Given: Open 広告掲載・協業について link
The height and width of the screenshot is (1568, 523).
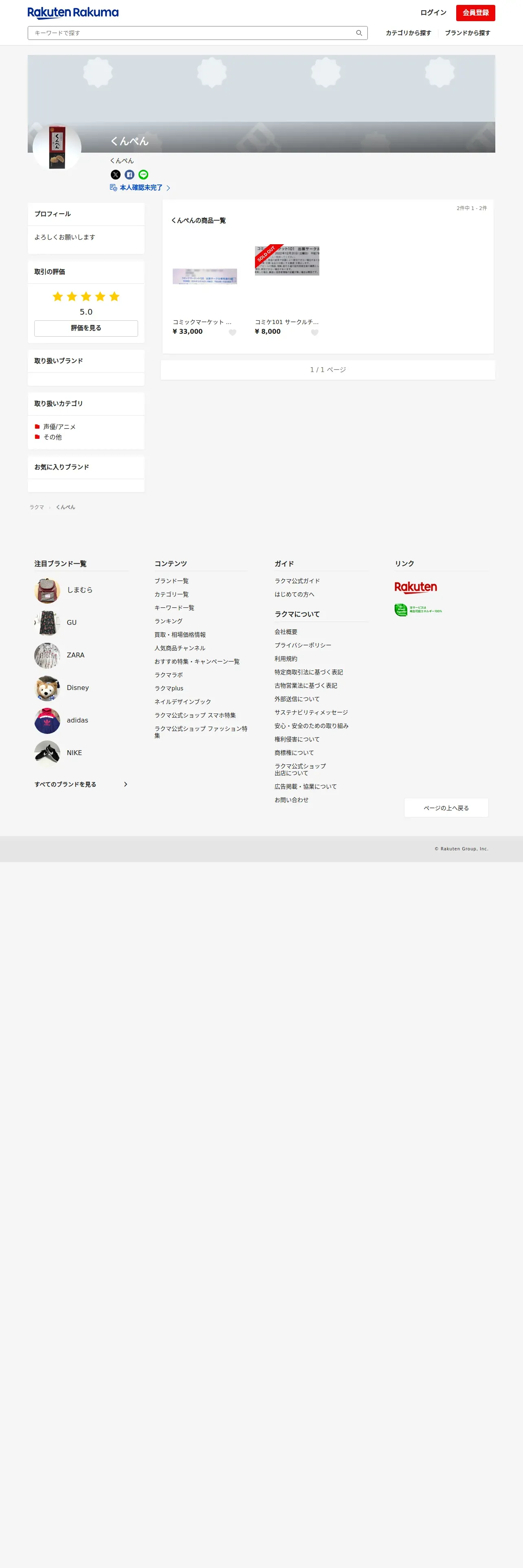Looking at the screenshot, I should pyautogui.click(x=305, y=786).
